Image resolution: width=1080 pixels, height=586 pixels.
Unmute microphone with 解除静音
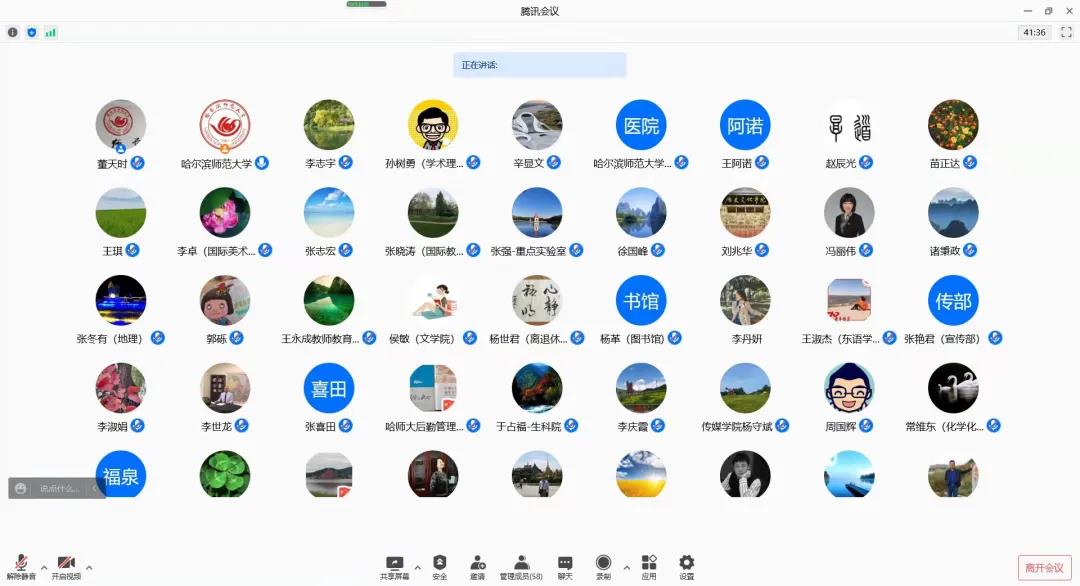click(x=21, y=566)
